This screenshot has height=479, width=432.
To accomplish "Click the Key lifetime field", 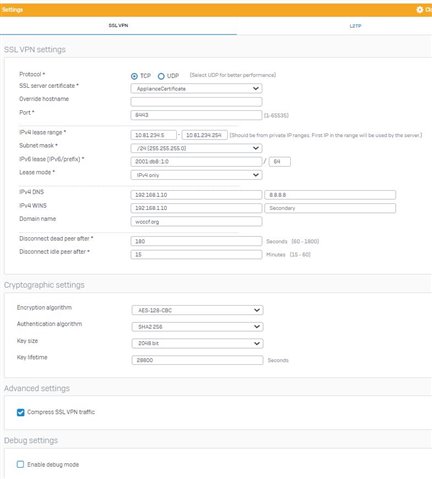I will 197,360.
